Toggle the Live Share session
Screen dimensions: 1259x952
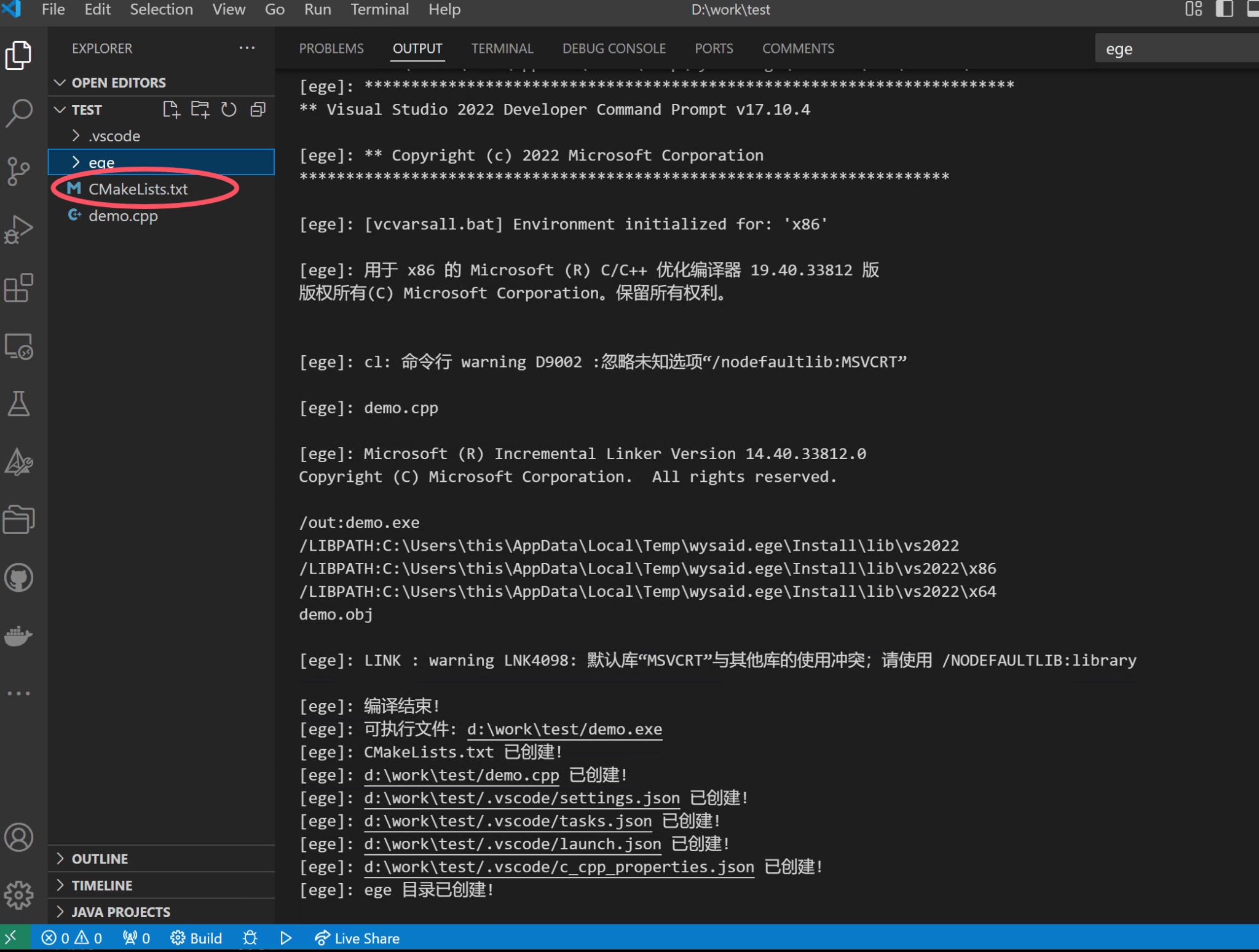coord(357,938)
